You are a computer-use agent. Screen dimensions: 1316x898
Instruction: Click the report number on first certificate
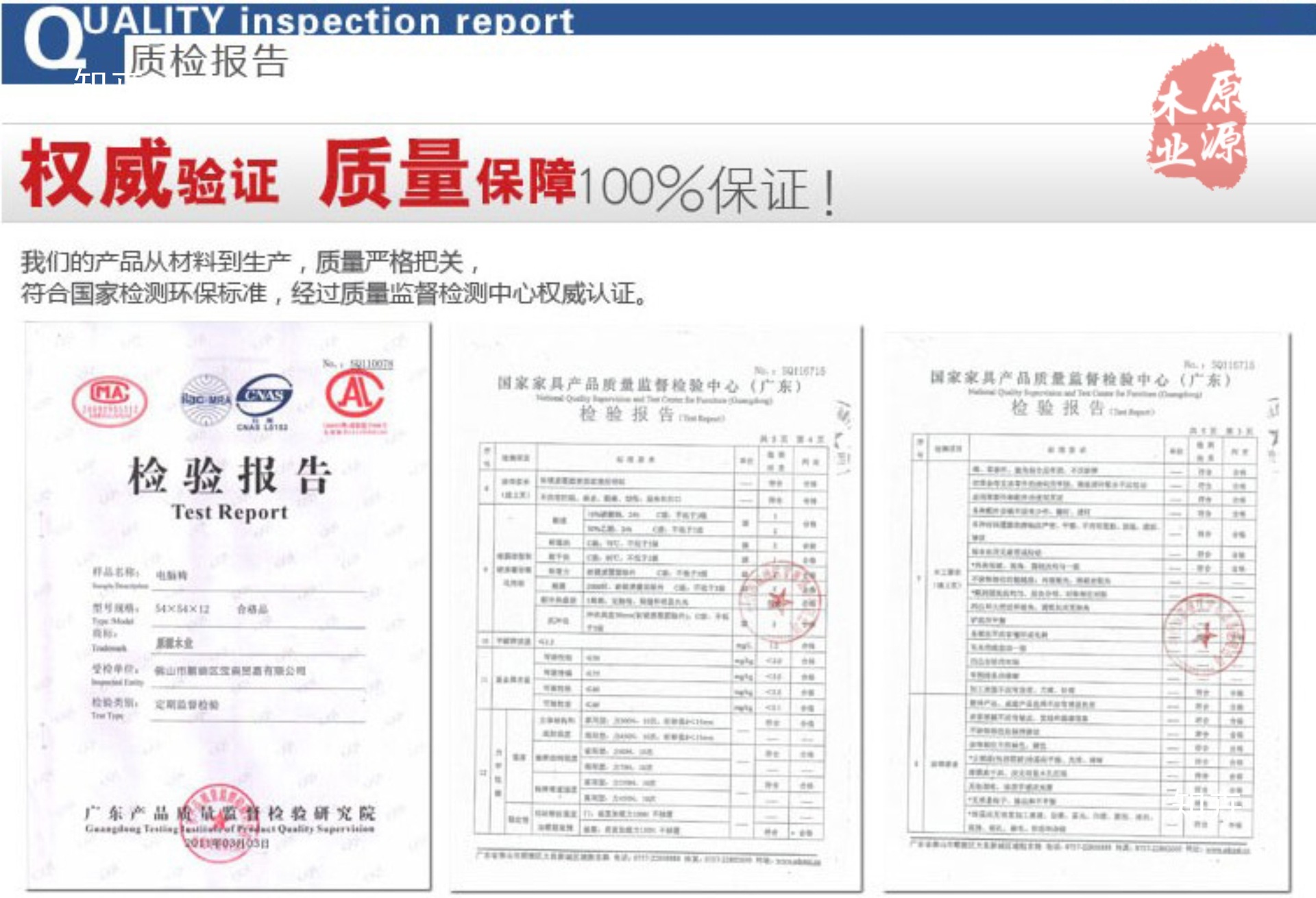coord(371,363)
